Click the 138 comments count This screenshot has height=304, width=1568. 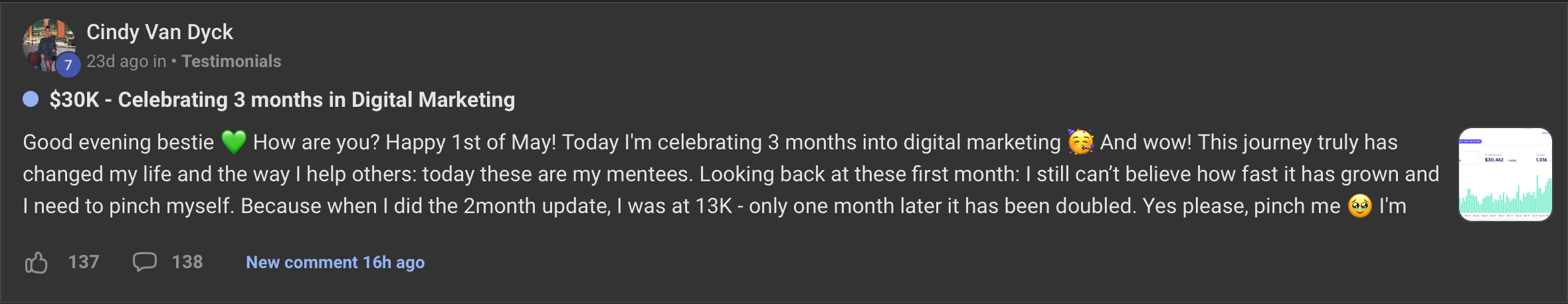[x=187, y=262]
